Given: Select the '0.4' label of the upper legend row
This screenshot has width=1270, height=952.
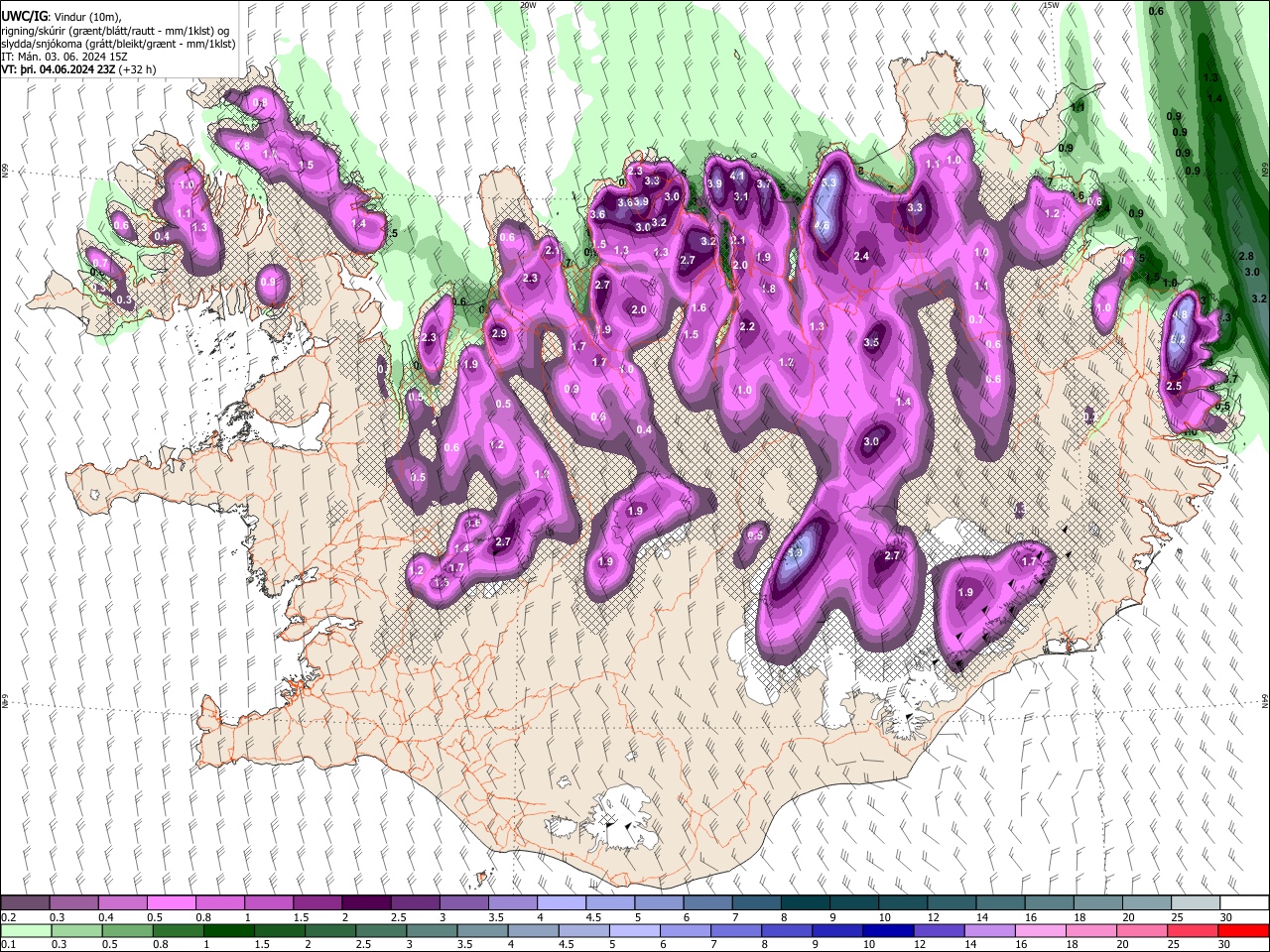Looking at the screenshot, I should point(106,917).
